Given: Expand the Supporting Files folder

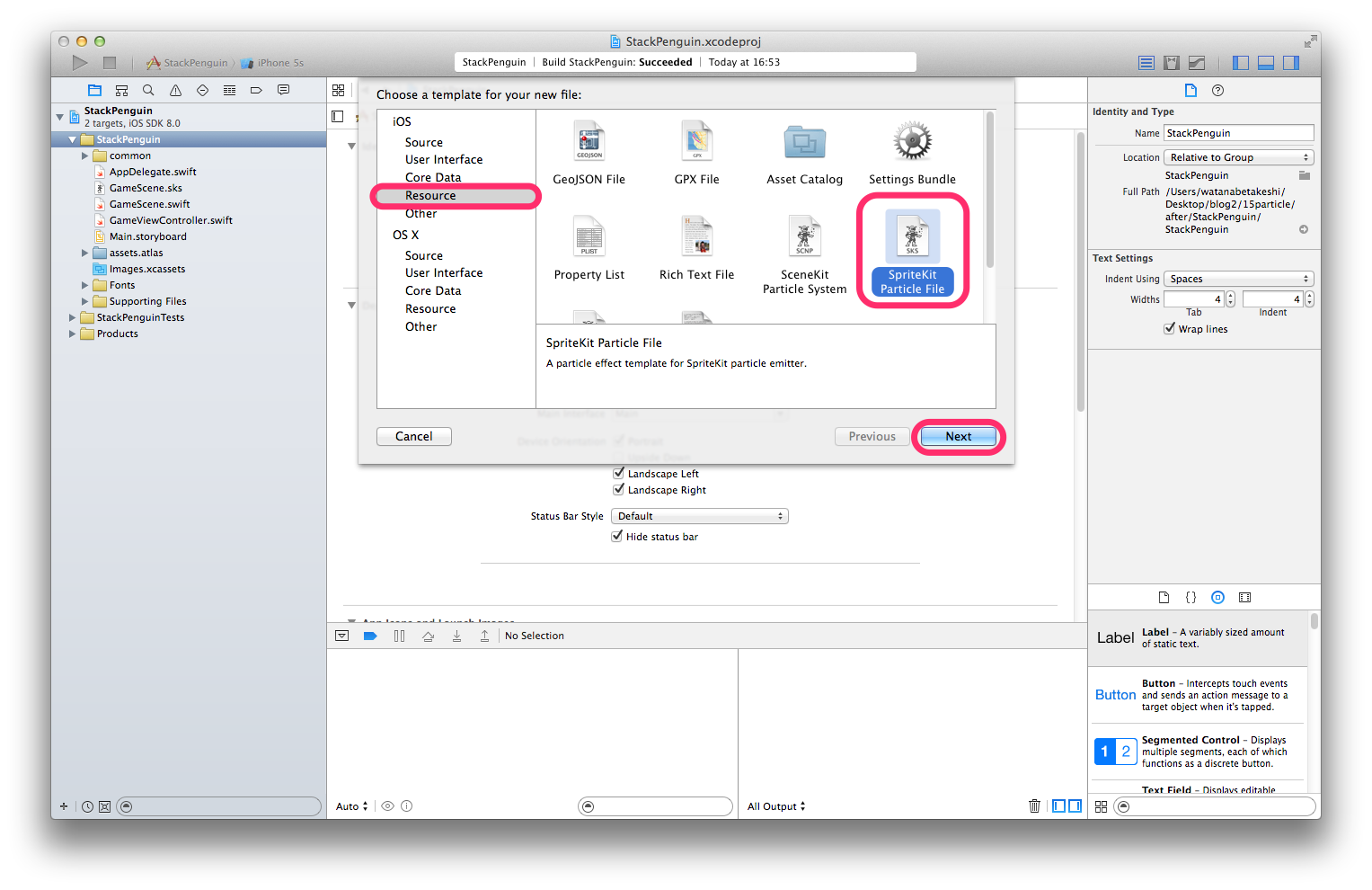Looking at the screenshot, I should [85, 301].
